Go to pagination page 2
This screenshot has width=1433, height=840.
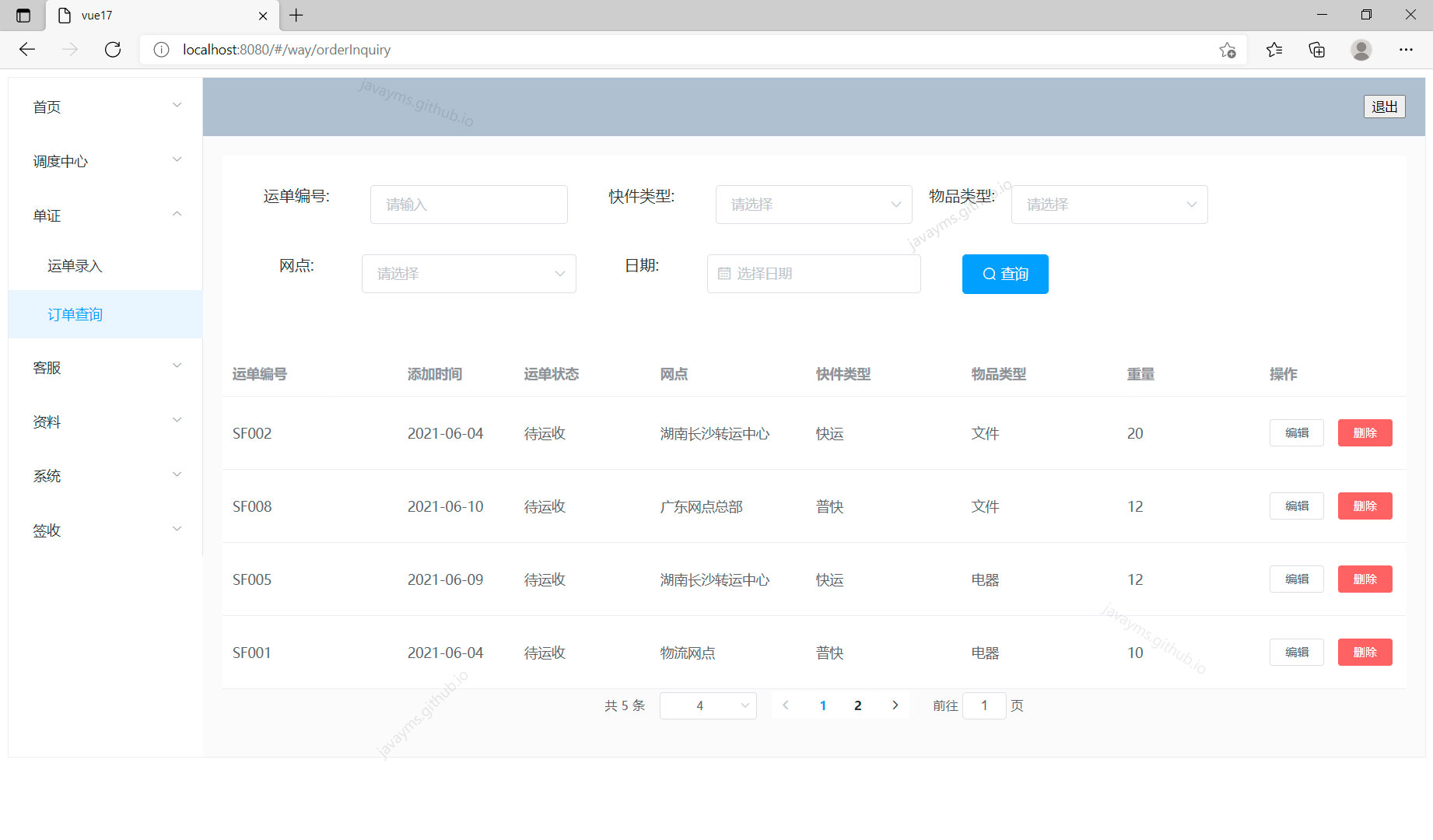(858, 705)
